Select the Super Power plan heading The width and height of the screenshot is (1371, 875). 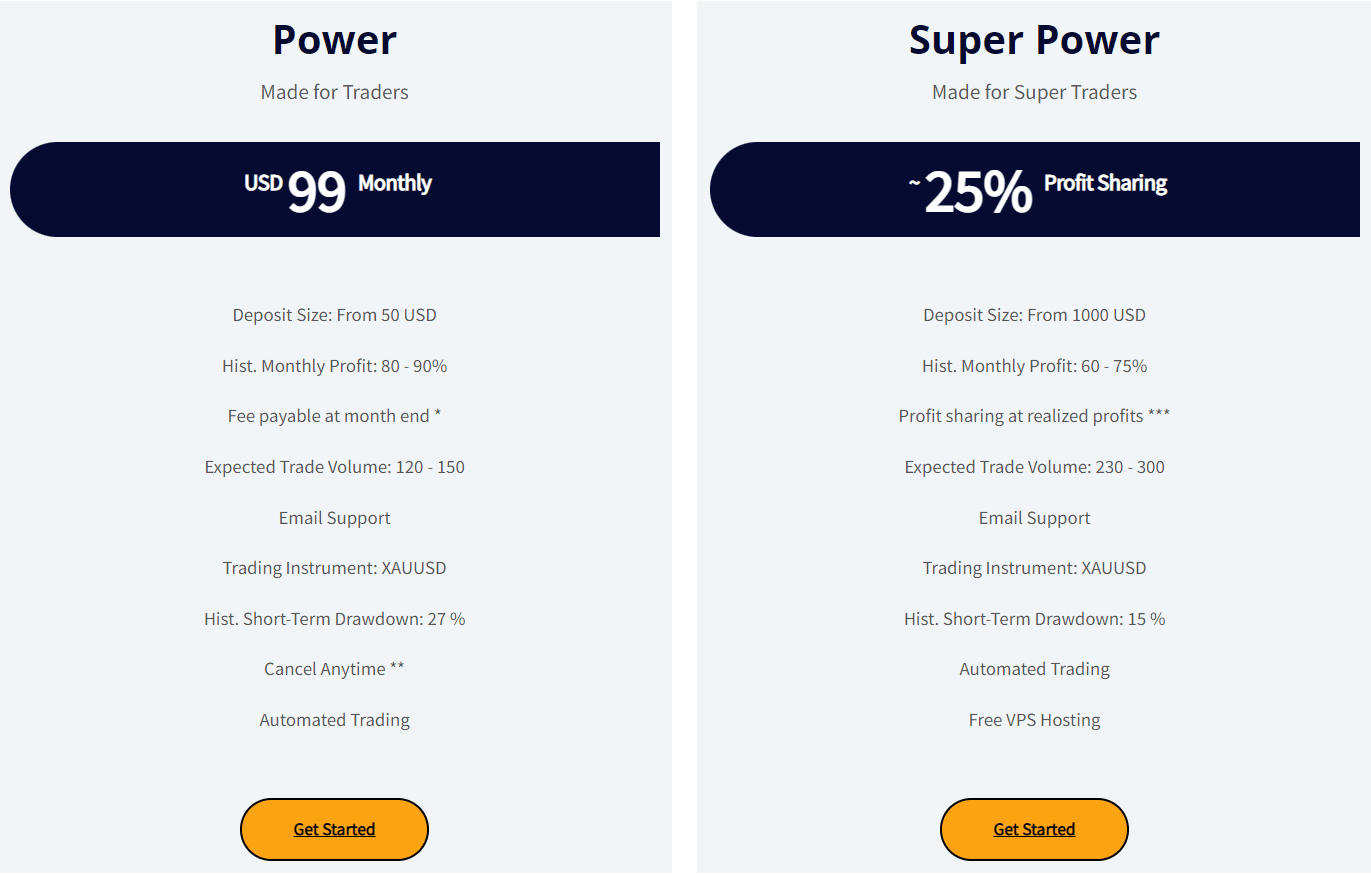(1034, 40)
